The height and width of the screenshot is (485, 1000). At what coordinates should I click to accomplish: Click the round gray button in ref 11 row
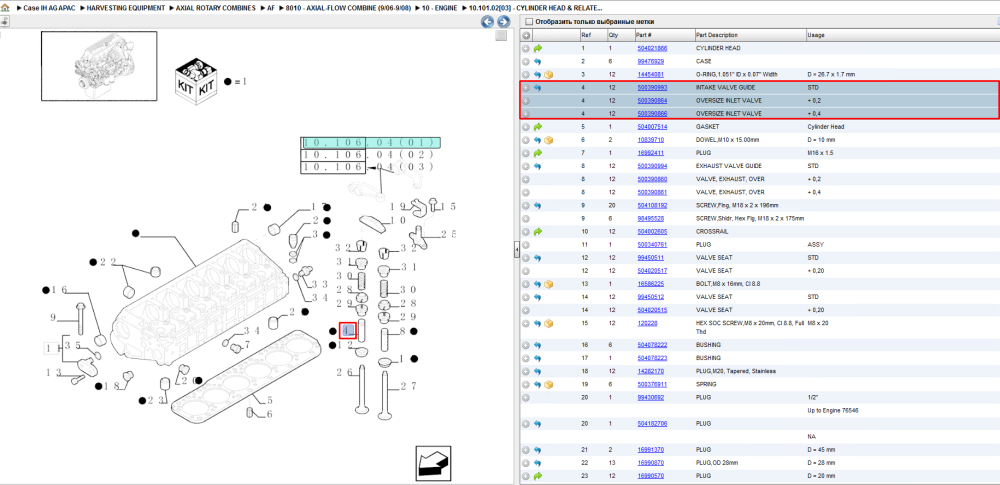(x=526, y=244)
